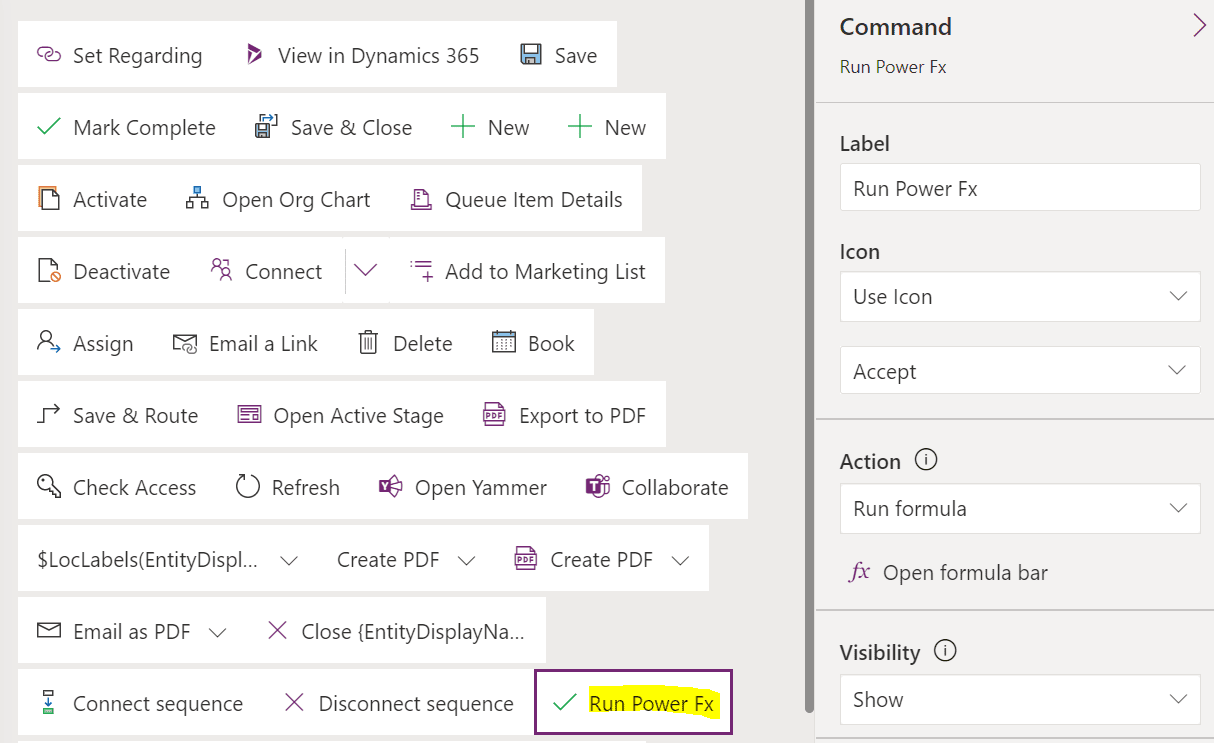Screen dimensions: 1214x743
Task: Click the Save & Close icon
Action: click(266, 127)
